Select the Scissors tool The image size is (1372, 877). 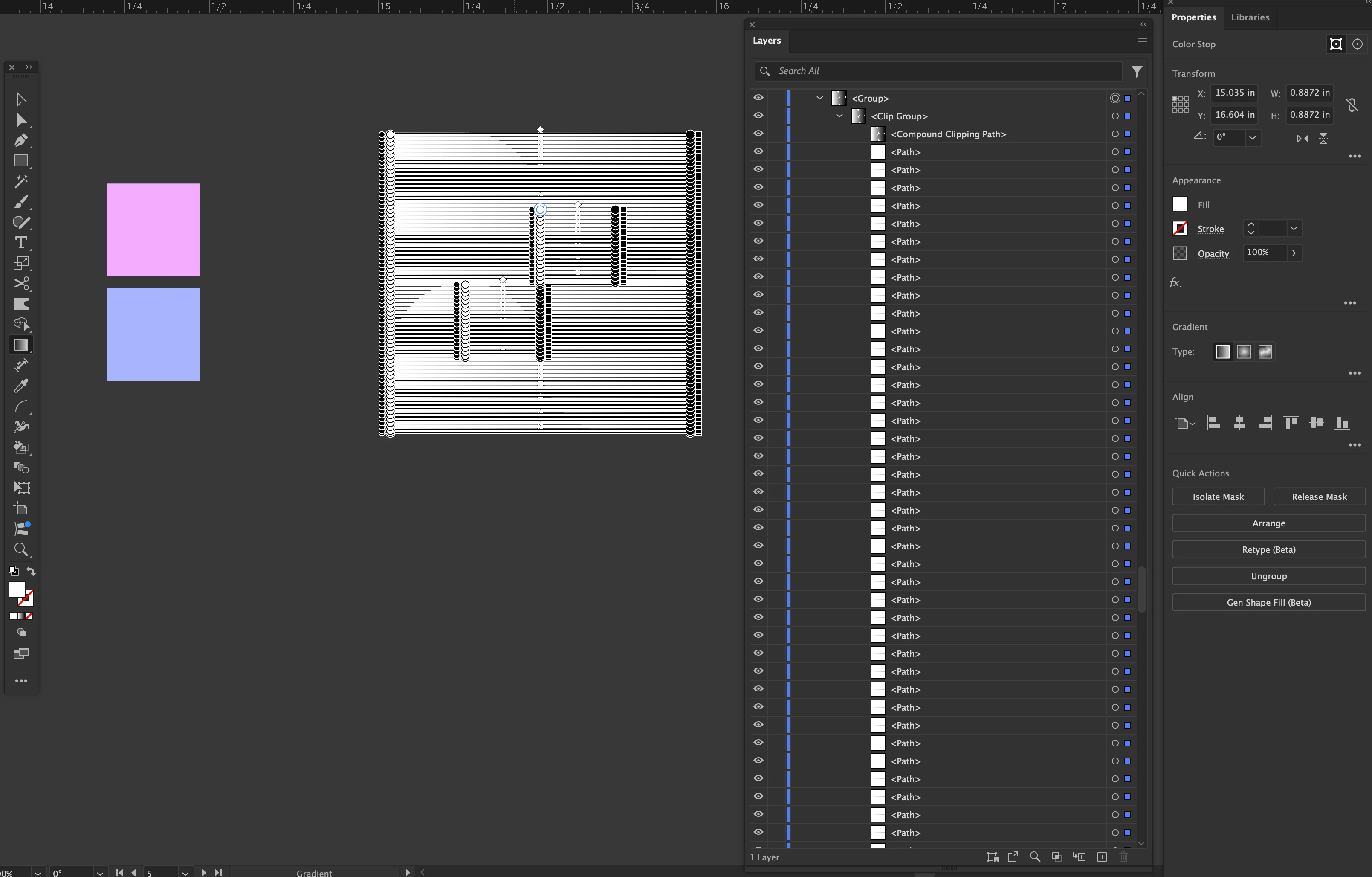point(21,283)
